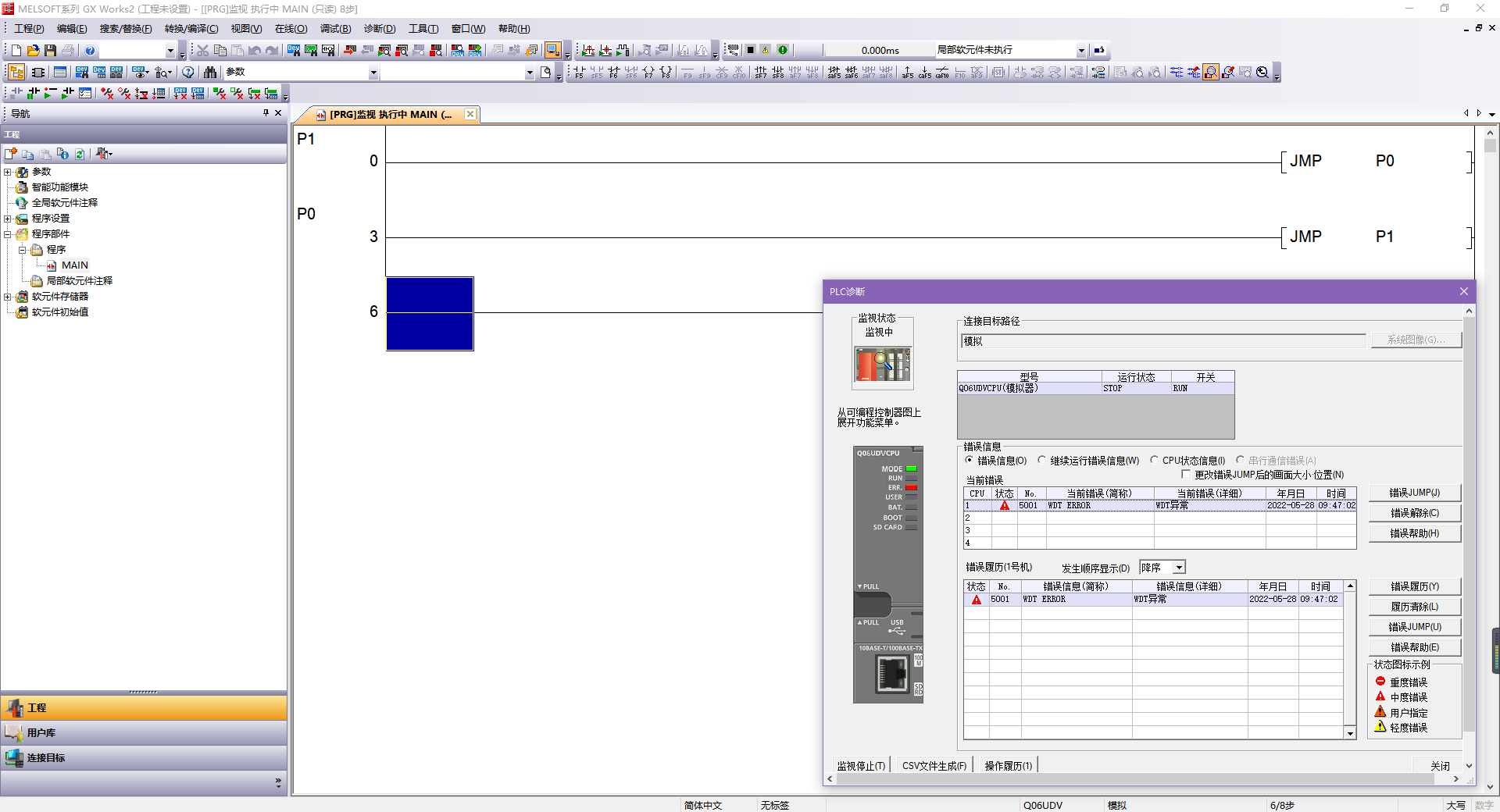Select the 继续运行错误信息 radio option
Image resolution: width=1500 pixels, height=812 pixels.
pyautogui.click(x=1042, y=461)
